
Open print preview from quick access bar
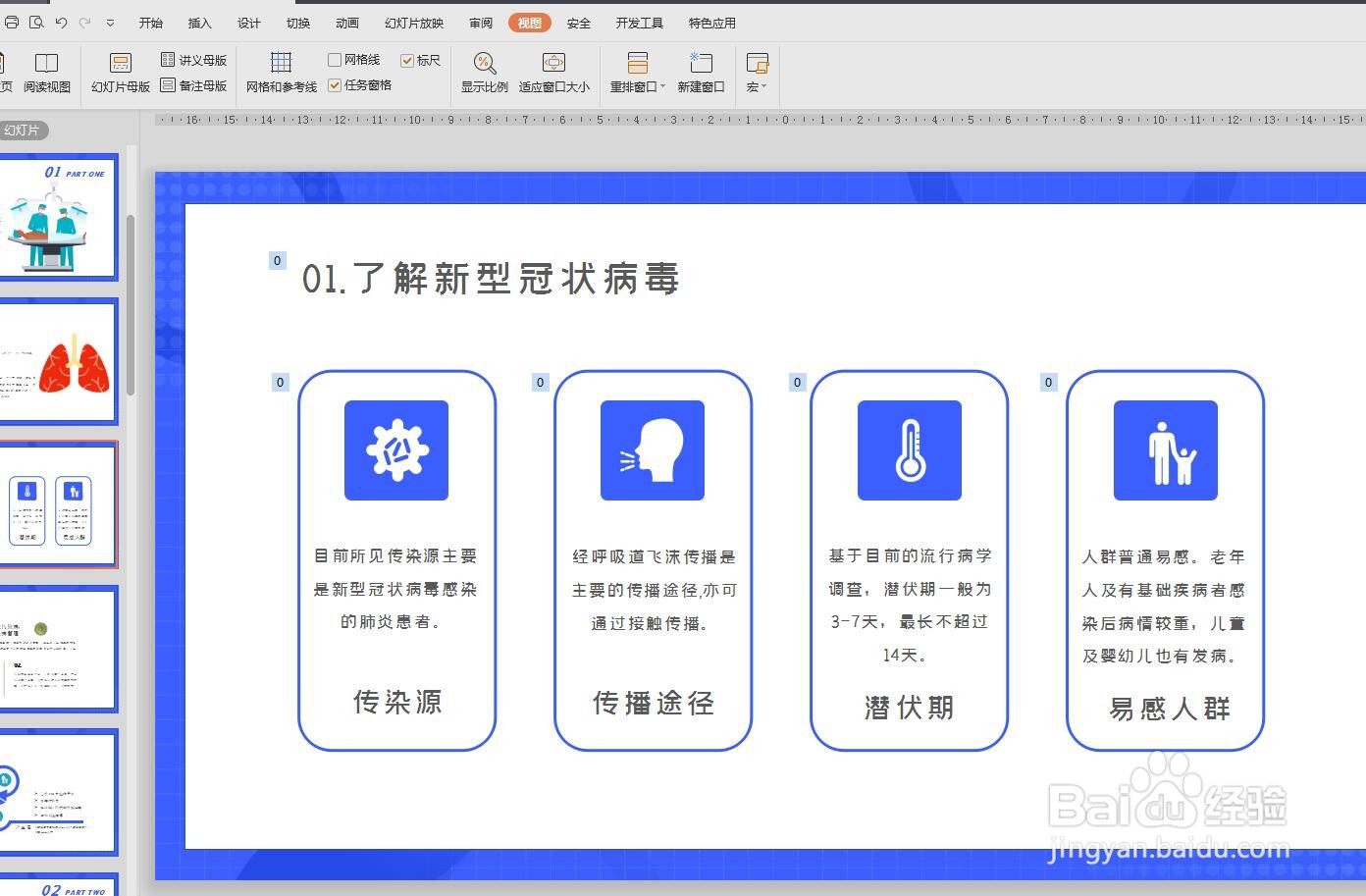coord(36,23)
